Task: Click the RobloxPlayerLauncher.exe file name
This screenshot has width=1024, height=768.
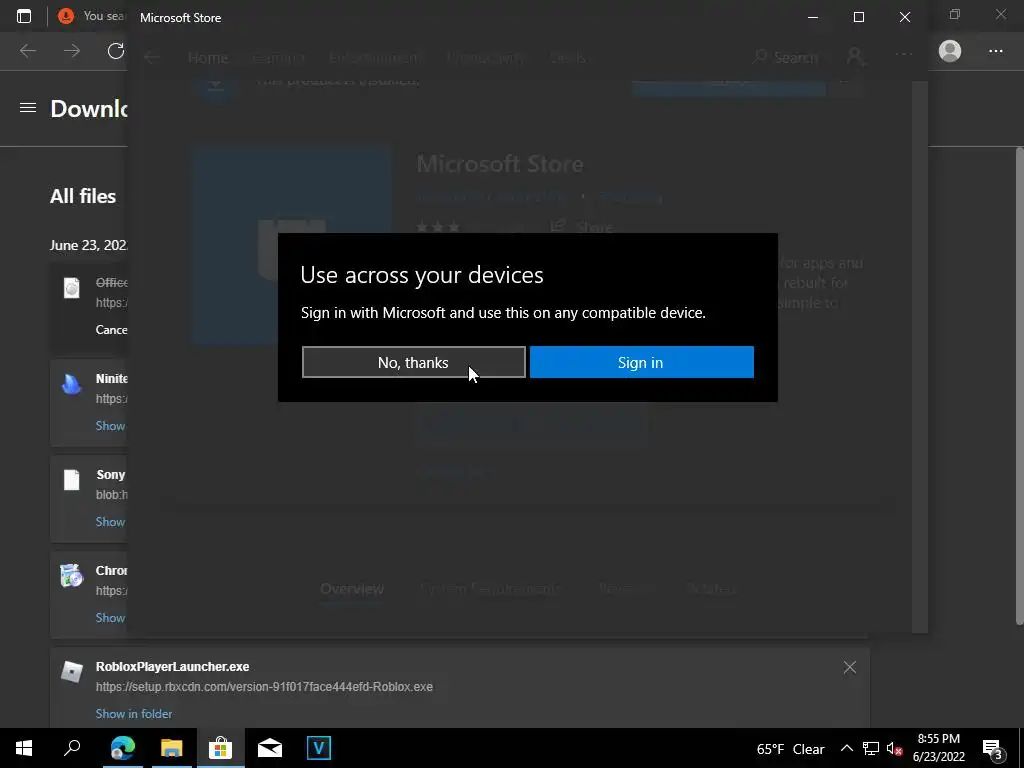Action: click(172, 667)
